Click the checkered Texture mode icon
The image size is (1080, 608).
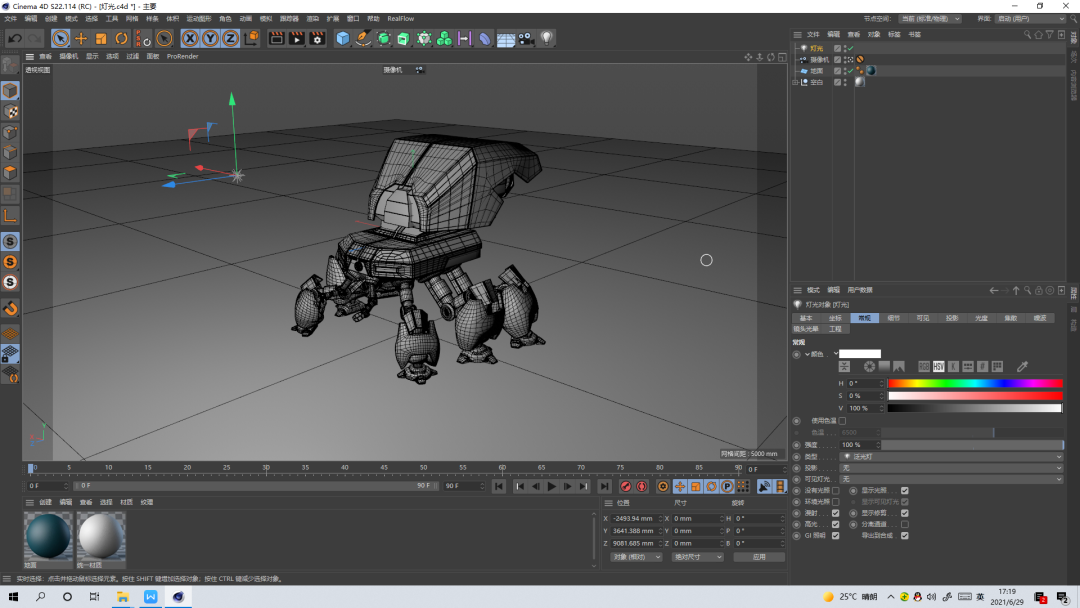click(x=10, y=112)
